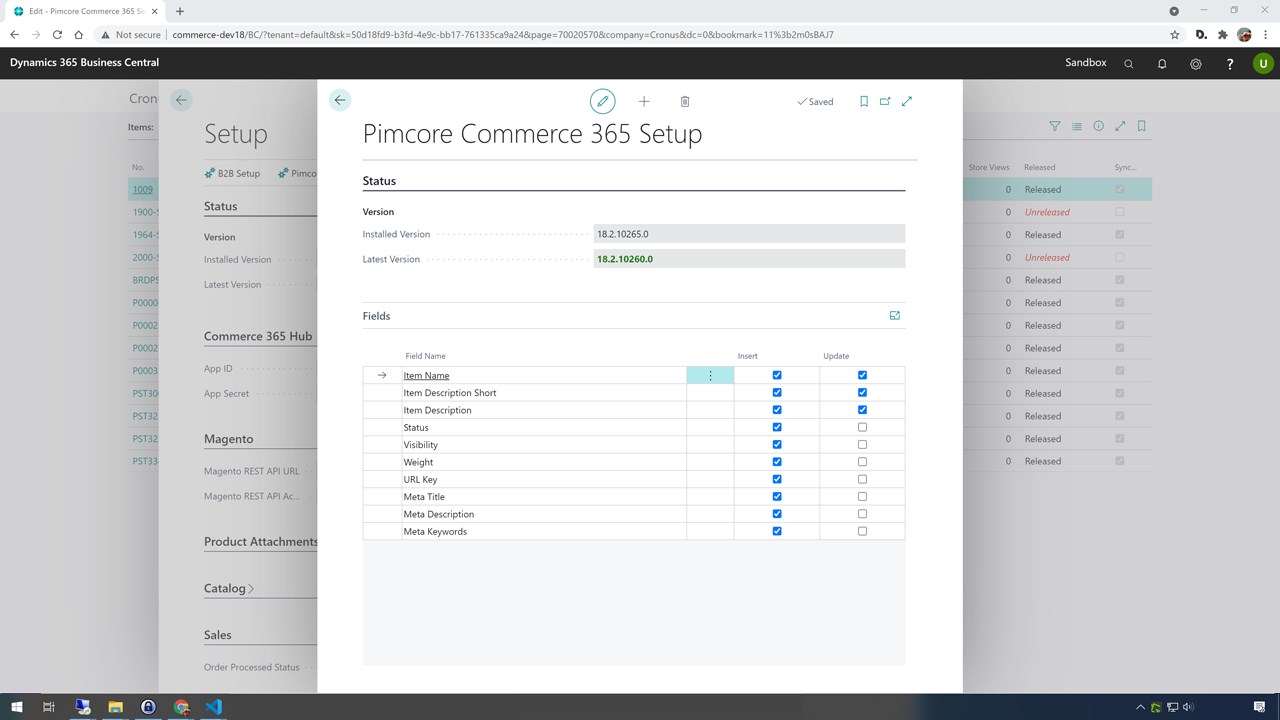This screenshot has width=1280, height=720.
Task: Uncheck Insert for URL Key
Action: pyautogui.click(x=777, y=479)
